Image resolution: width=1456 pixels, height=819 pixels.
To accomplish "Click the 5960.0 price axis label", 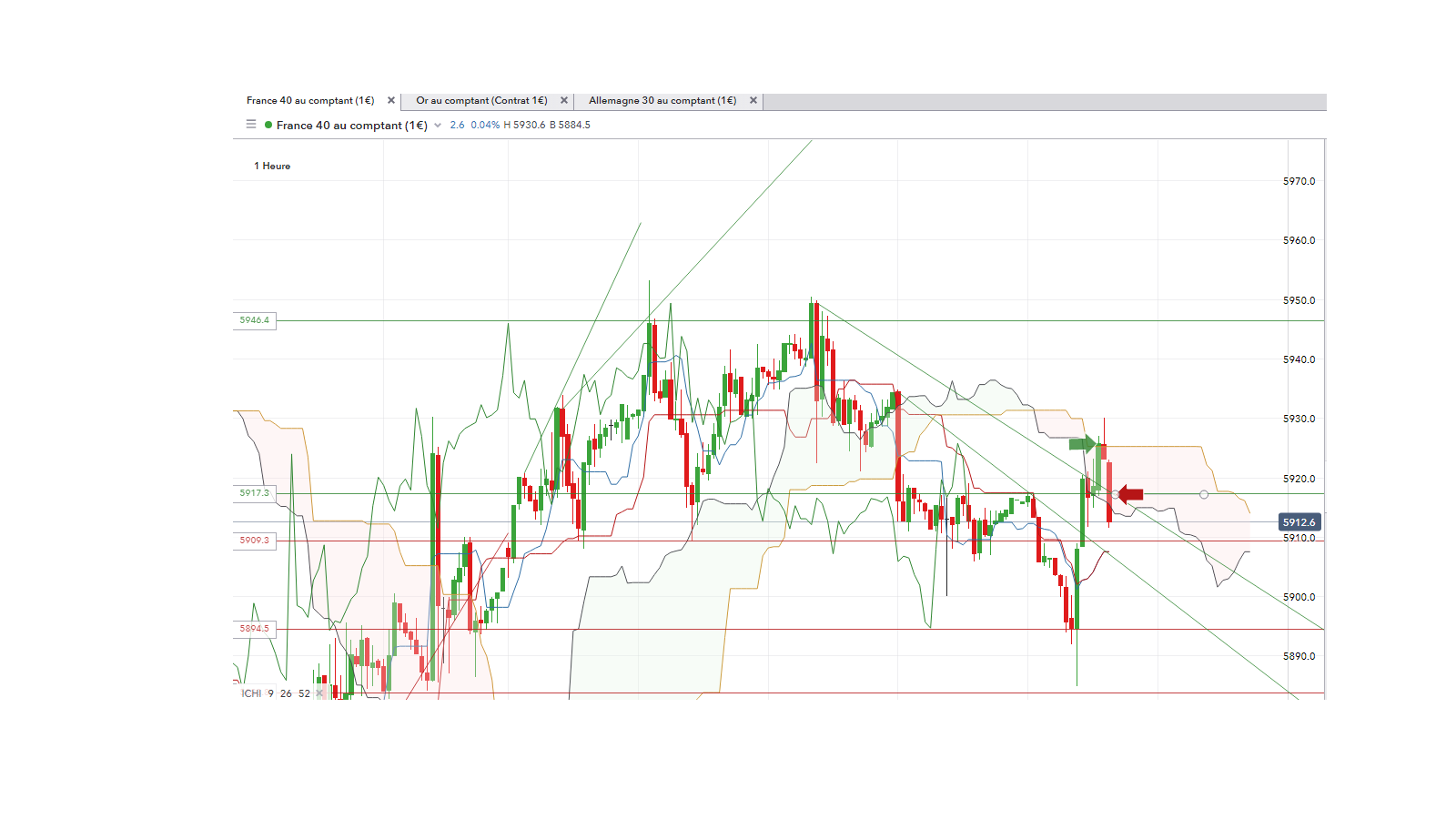I will (1299, 240).
